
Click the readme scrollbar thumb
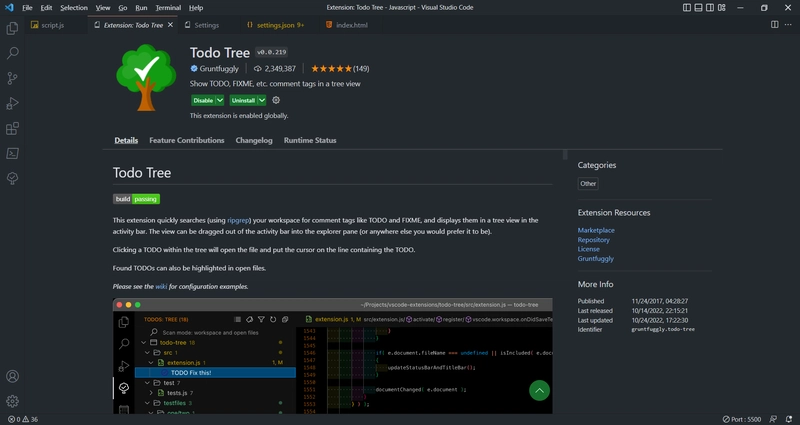[565, 155]
